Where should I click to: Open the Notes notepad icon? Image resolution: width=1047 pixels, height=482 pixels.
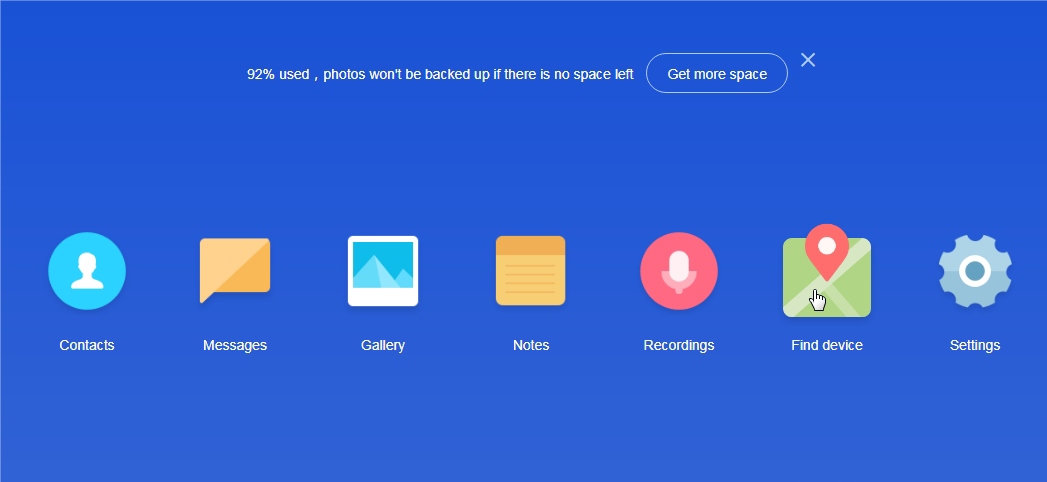tap(531, 271)
